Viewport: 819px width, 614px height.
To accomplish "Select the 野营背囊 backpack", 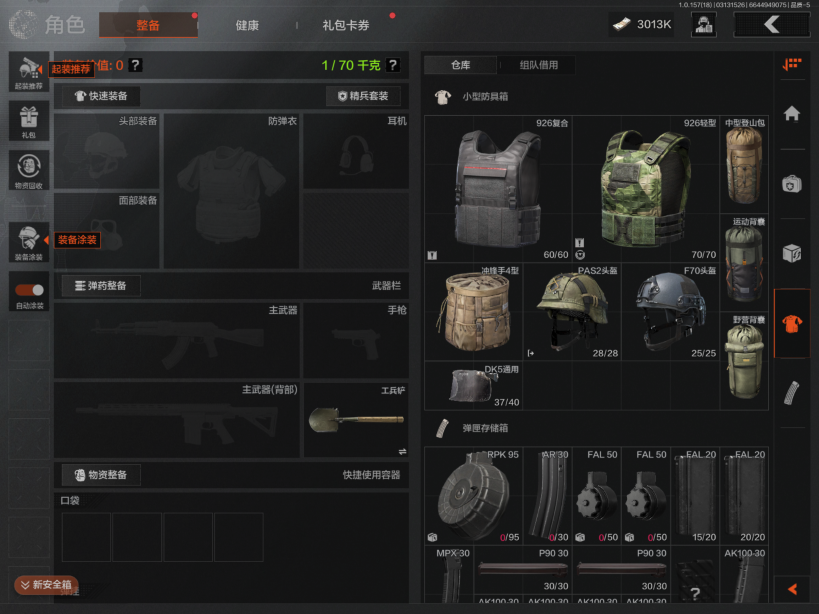I will tap(744, 361).
